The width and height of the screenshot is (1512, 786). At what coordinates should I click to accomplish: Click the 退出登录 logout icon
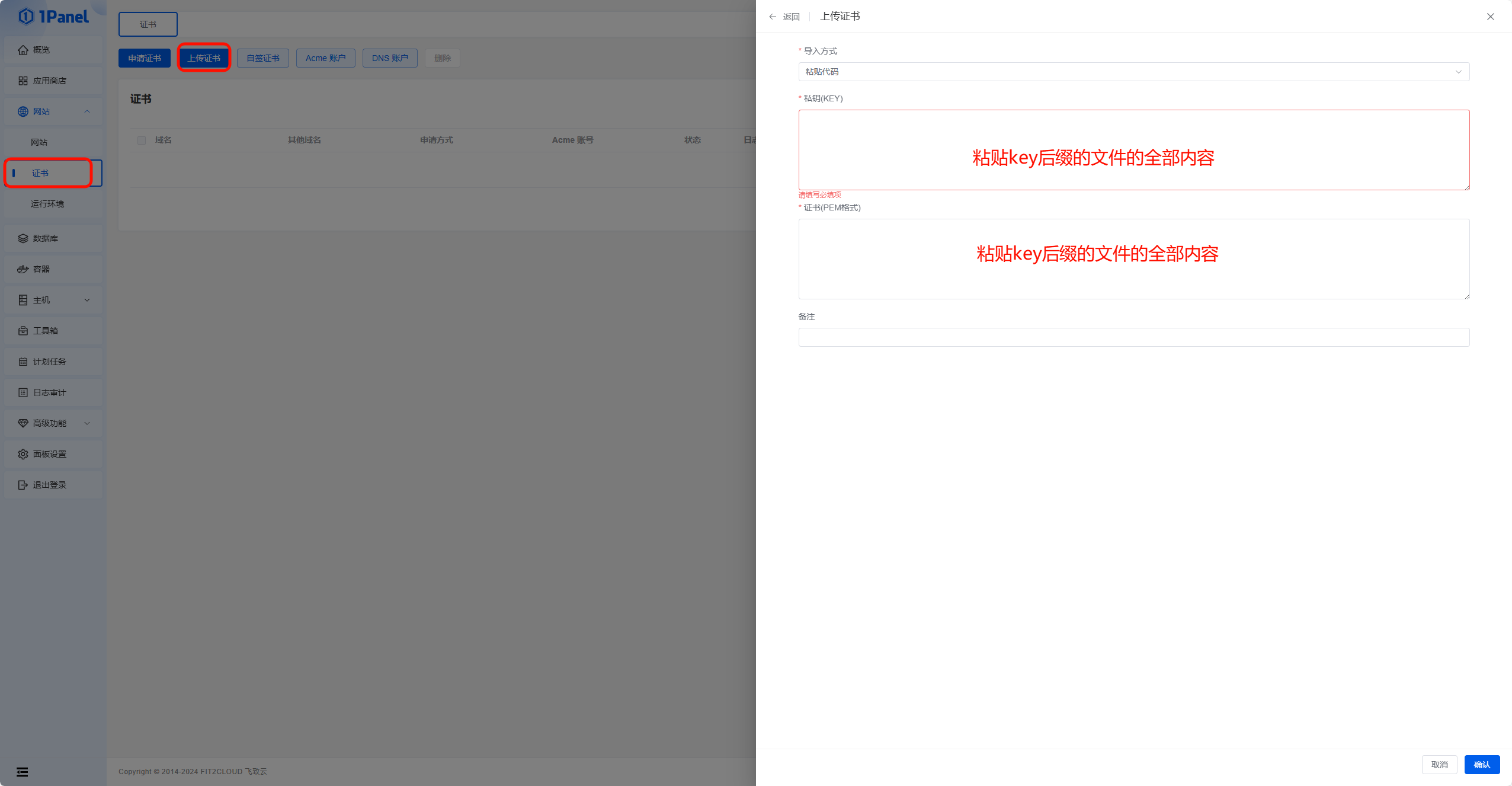pyautogui.click(x=23, y=485)
